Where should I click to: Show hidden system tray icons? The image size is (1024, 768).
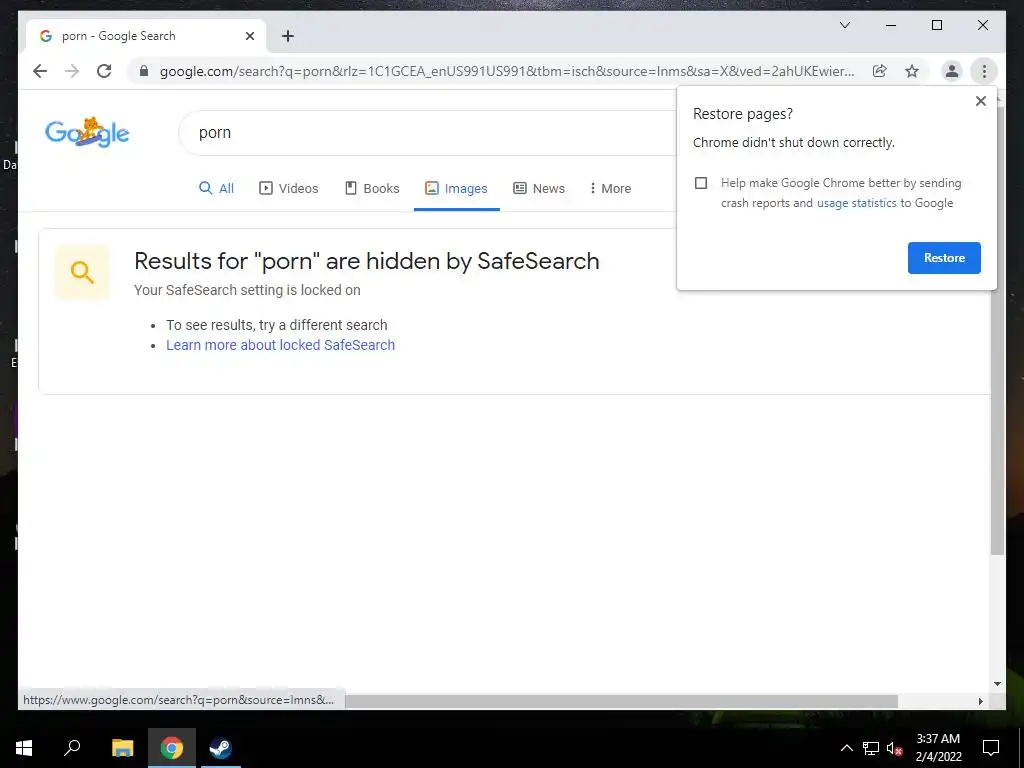click(846, 748)
